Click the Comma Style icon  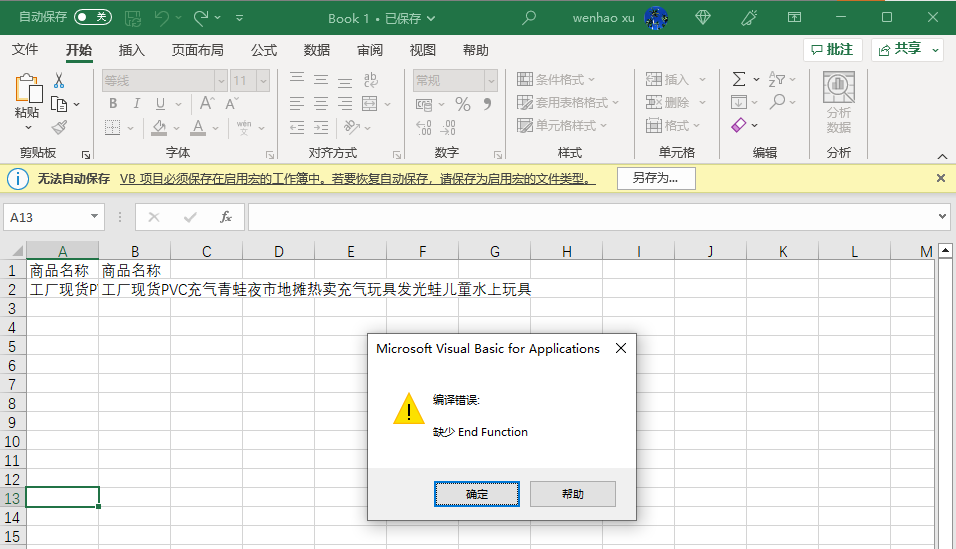(487, 104)
